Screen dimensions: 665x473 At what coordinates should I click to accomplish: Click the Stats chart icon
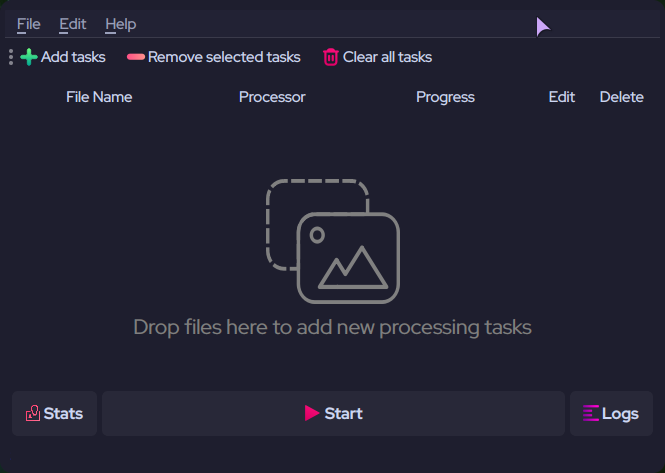coord(33,414)
